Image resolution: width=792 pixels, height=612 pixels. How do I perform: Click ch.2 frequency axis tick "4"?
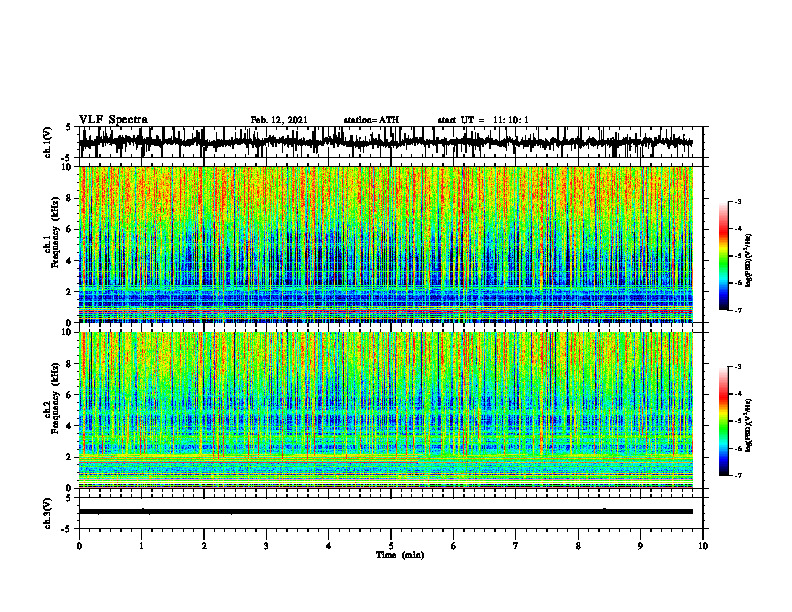point(69,426)
